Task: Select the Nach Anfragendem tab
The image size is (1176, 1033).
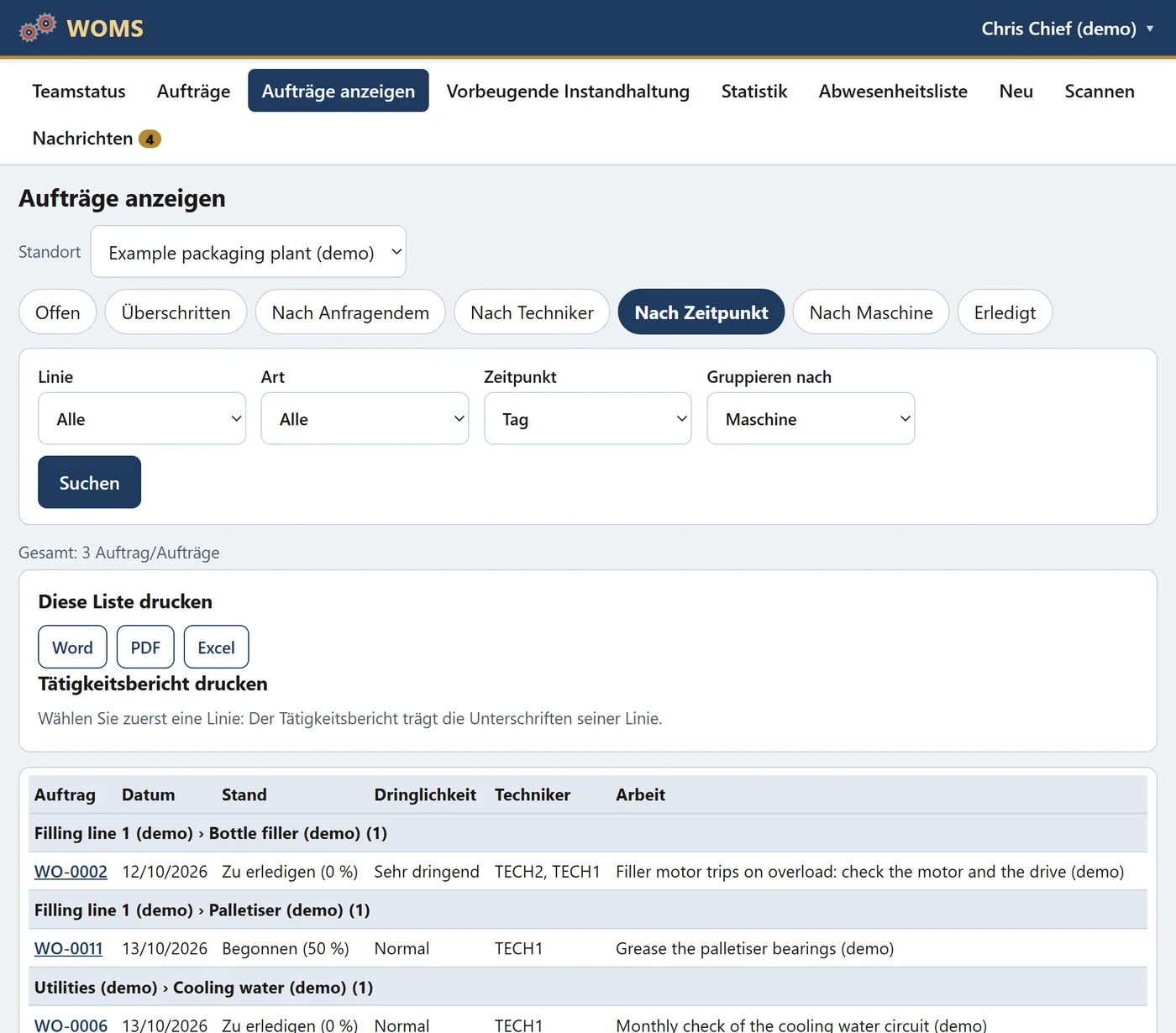Action: coord(350,312)
